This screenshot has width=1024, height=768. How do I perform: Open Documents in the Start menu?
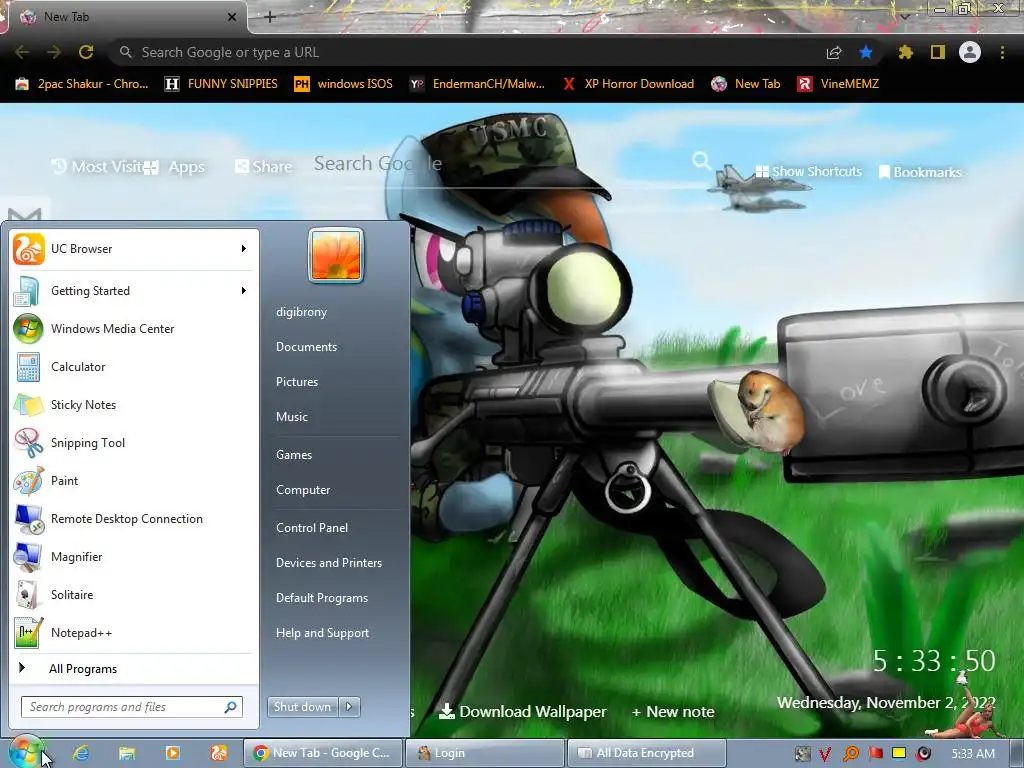tap(306, 347)
